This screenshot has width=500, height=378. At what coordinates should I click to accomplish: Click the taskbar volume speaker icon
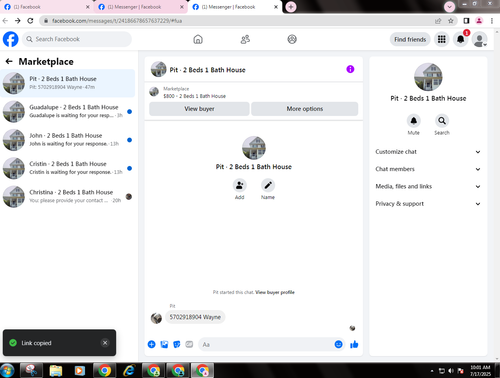[451, 371]
